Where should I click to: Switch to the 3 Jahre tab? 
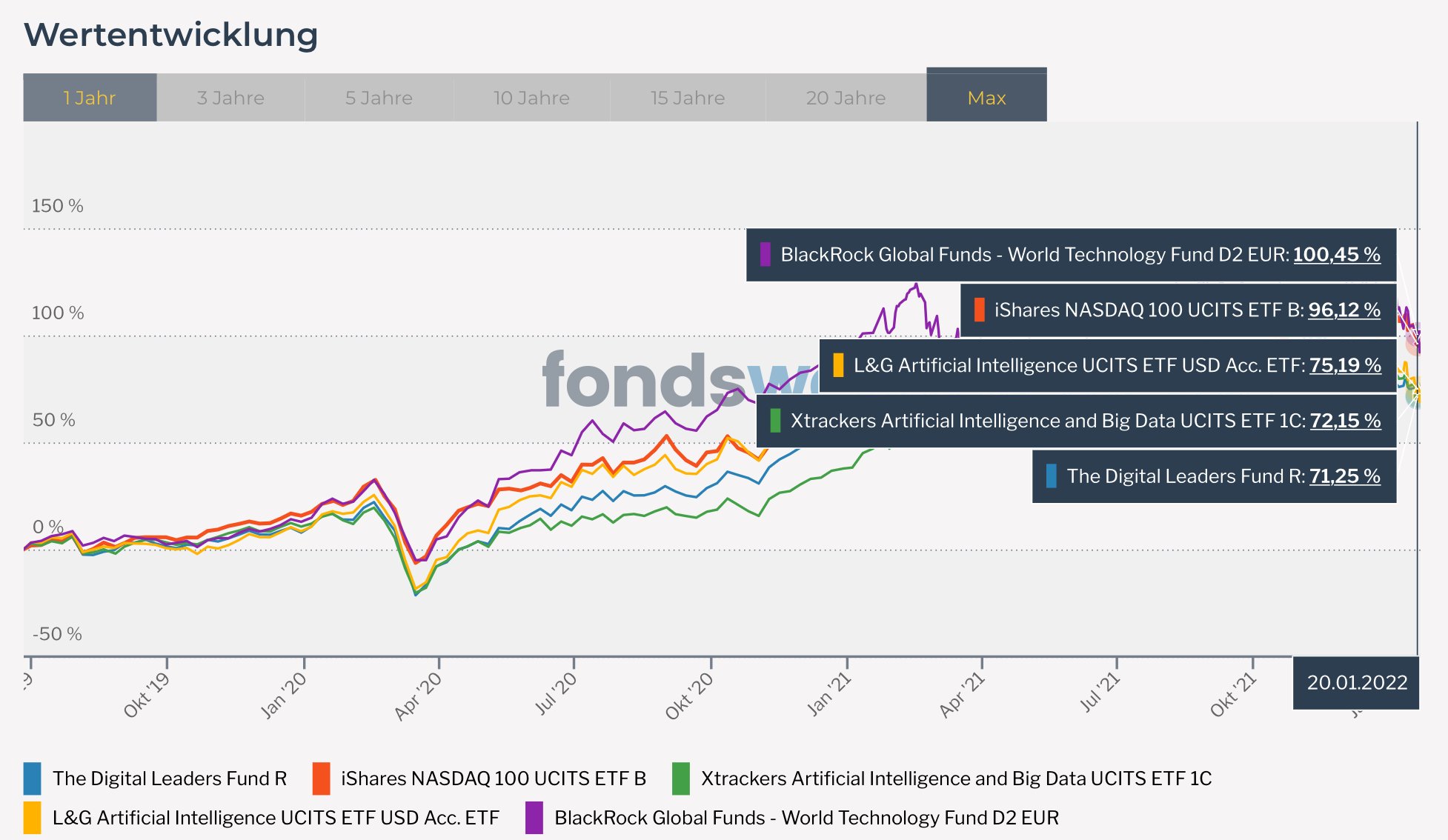point(230,98)
